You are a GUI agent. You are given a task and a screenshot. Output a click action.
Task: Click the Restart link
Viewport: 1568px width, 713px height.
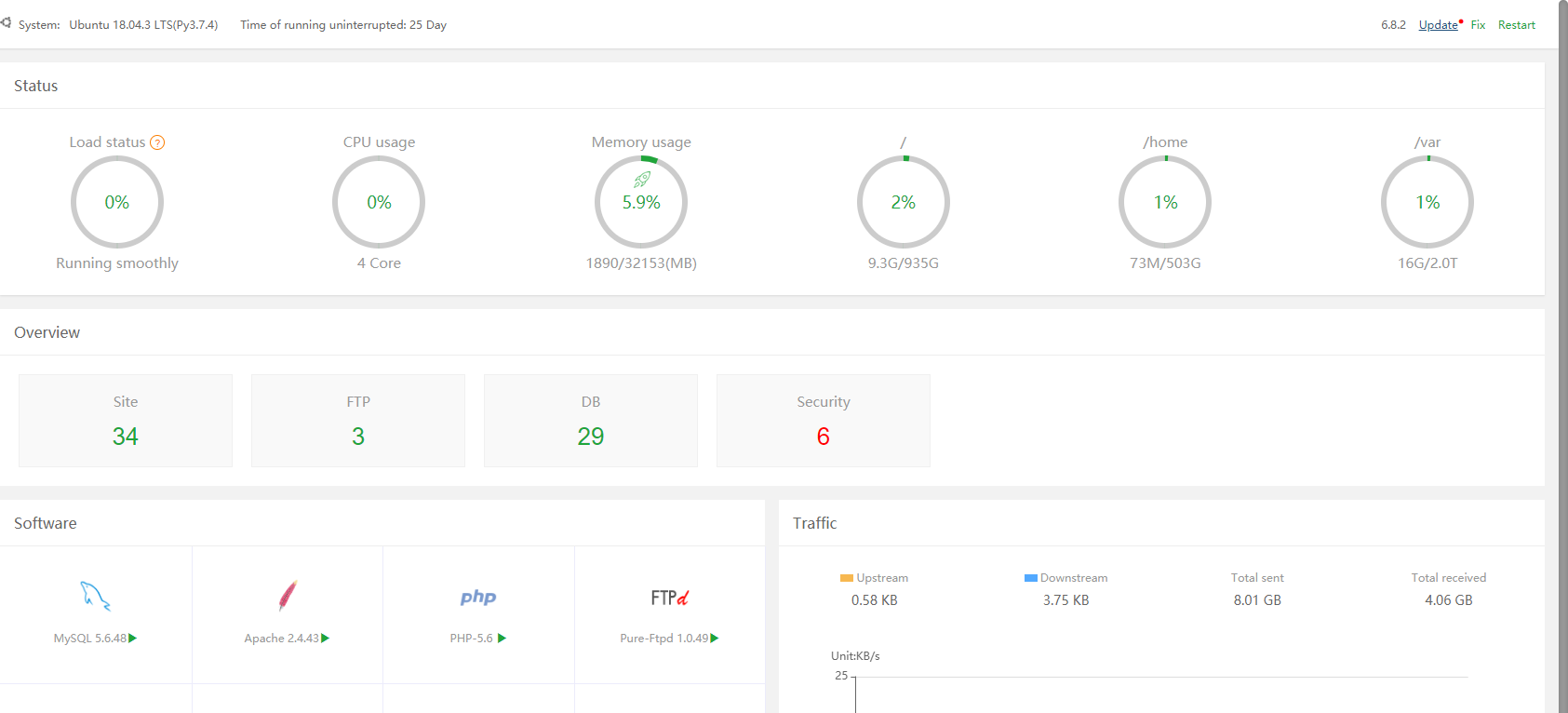[x=1517, y=25]
